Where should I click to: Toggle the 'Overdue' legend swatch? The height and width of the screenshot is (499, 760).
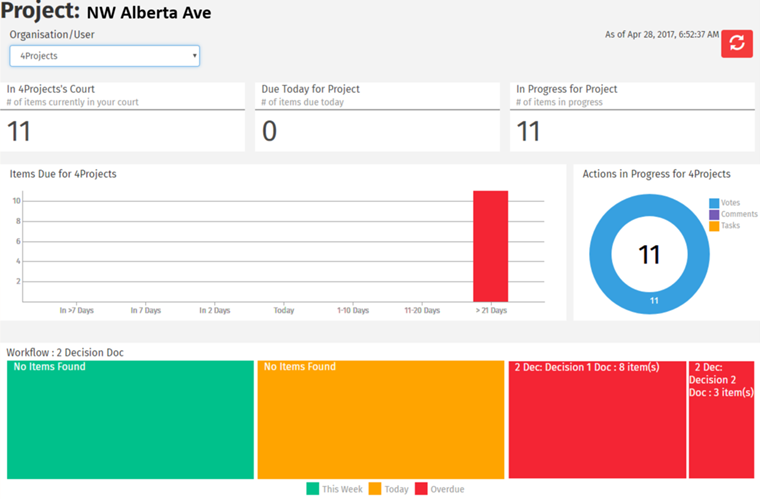coord(421,489)
